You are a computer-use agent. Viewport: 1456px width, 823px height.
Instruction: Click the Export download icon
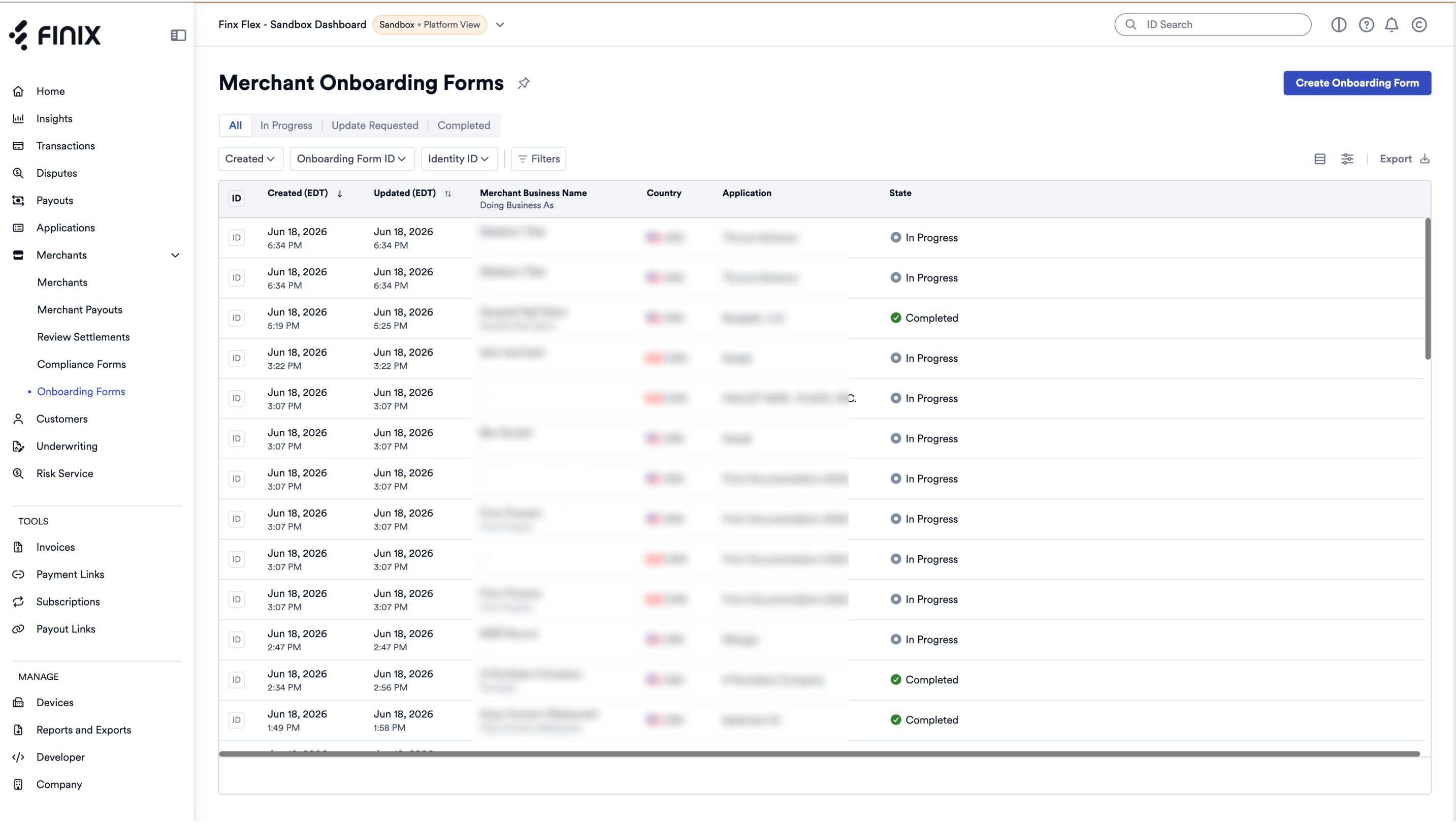(1425, 159)
